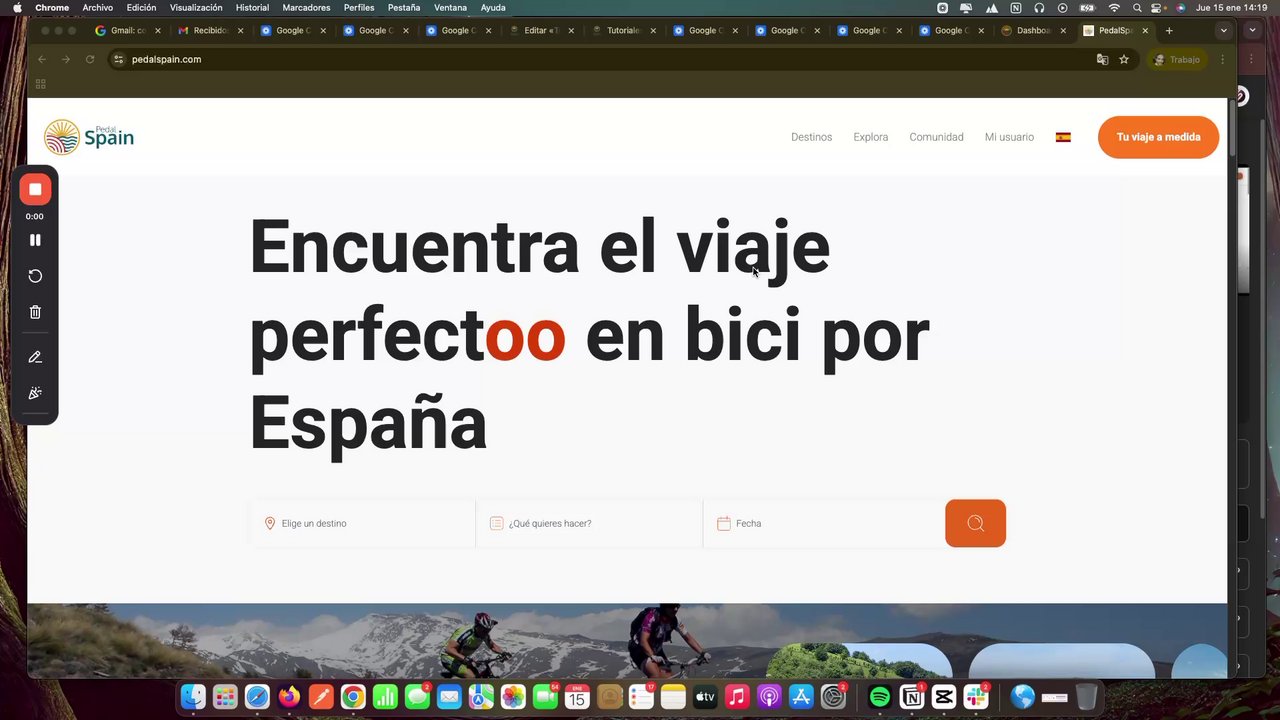Click the translate page icon in address bar
This screenshot has height=720, width=1280.
pyautogui.click(x=1102, y=59)
